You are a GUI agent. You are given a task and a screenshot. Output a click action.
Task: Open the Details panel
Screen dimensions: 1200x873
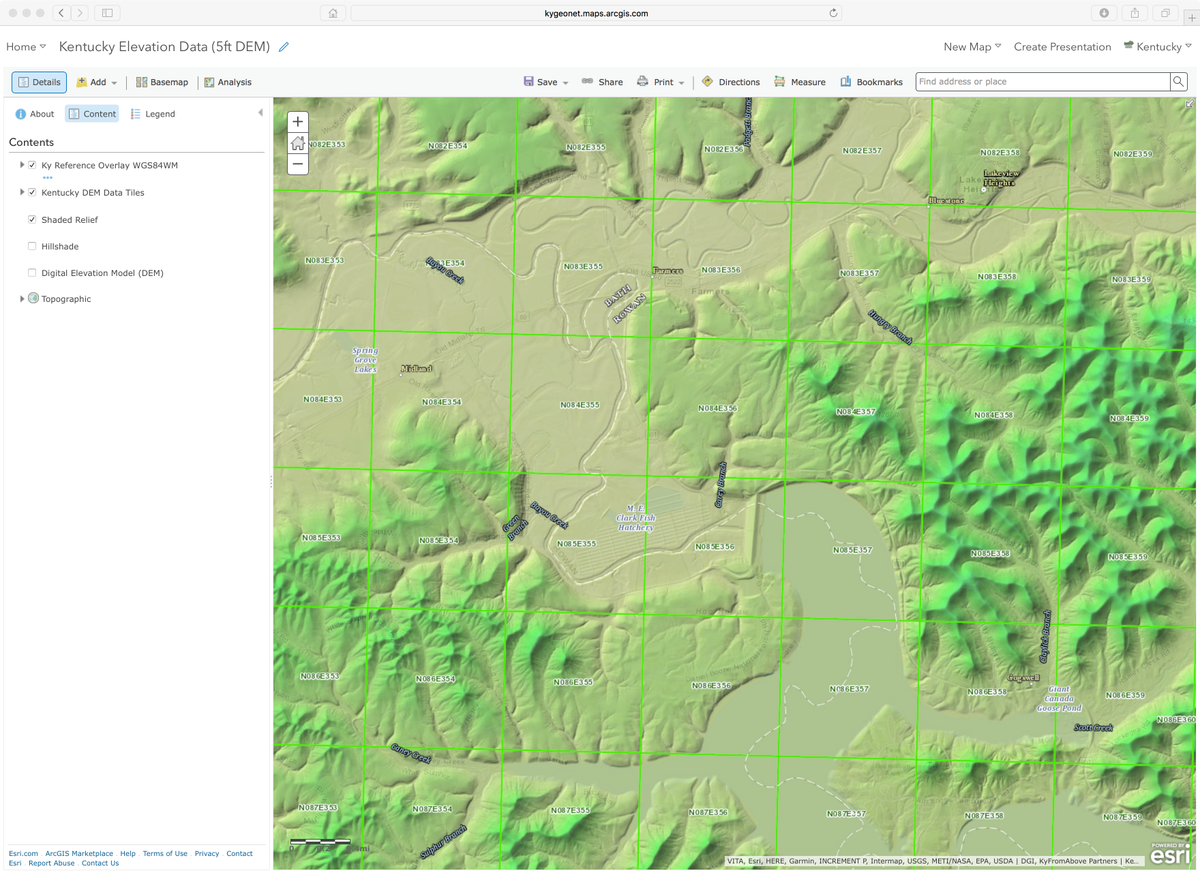click(39, 82)
